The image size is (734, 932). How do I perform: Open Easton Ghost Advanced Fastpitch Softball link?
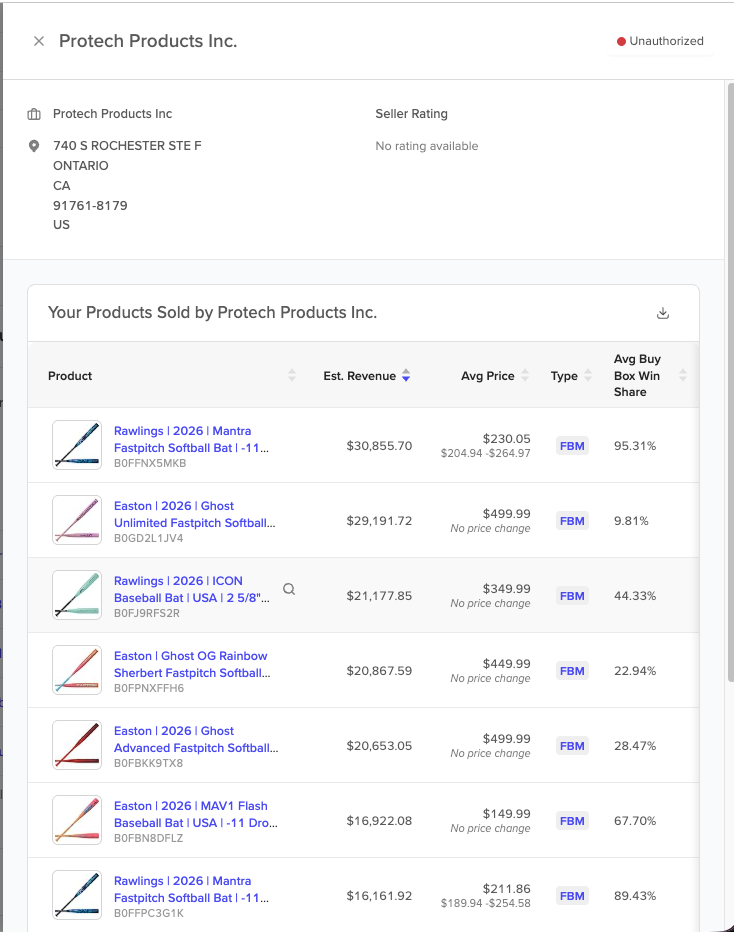(196, 739)
